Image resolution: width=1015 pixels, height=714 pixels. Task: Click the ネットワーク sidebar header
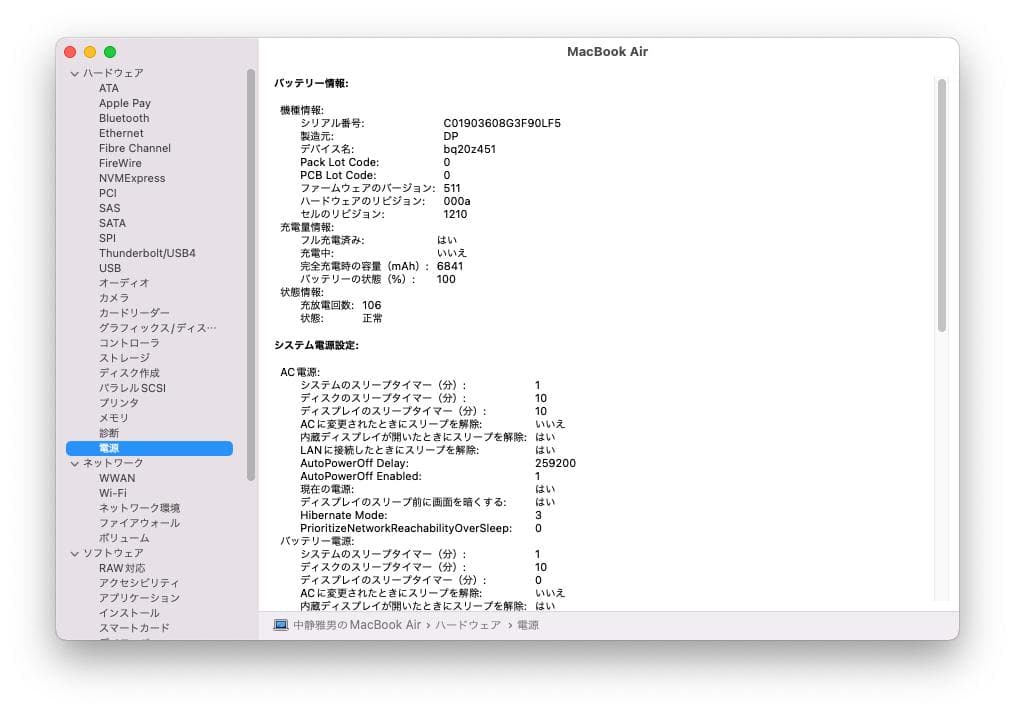pos(113,463)
